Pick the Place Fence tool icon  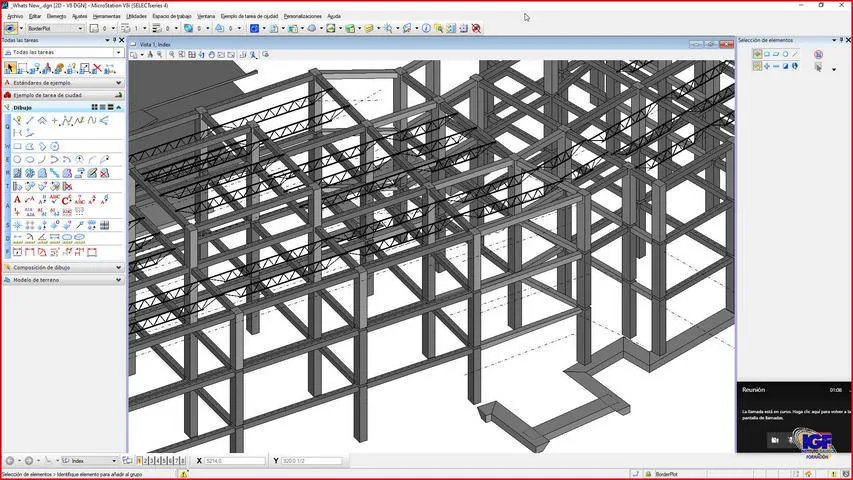tap(23, 68)
